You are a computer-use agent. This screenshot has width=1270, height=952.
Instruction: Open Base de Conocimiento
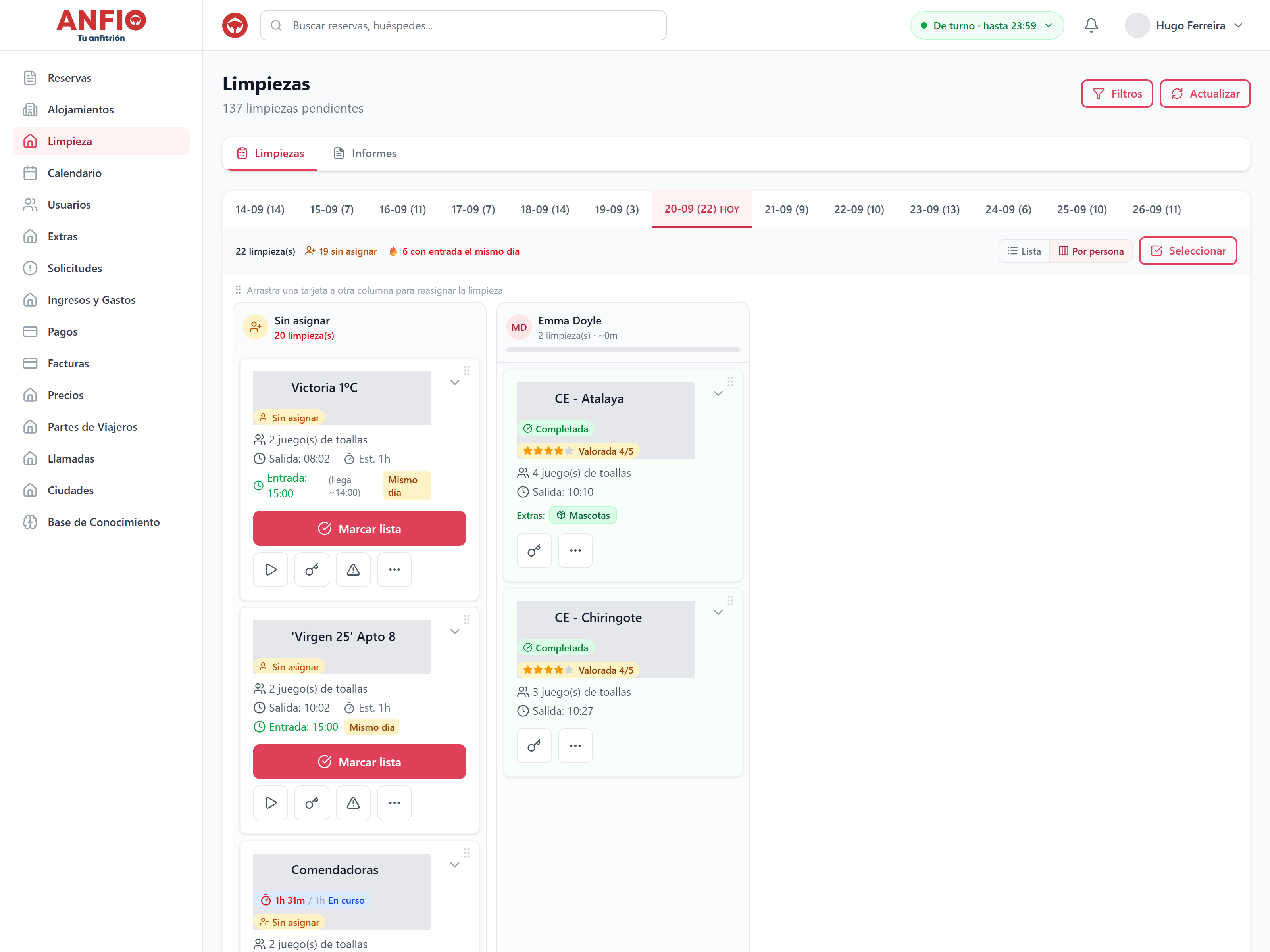tap(101, 522)
